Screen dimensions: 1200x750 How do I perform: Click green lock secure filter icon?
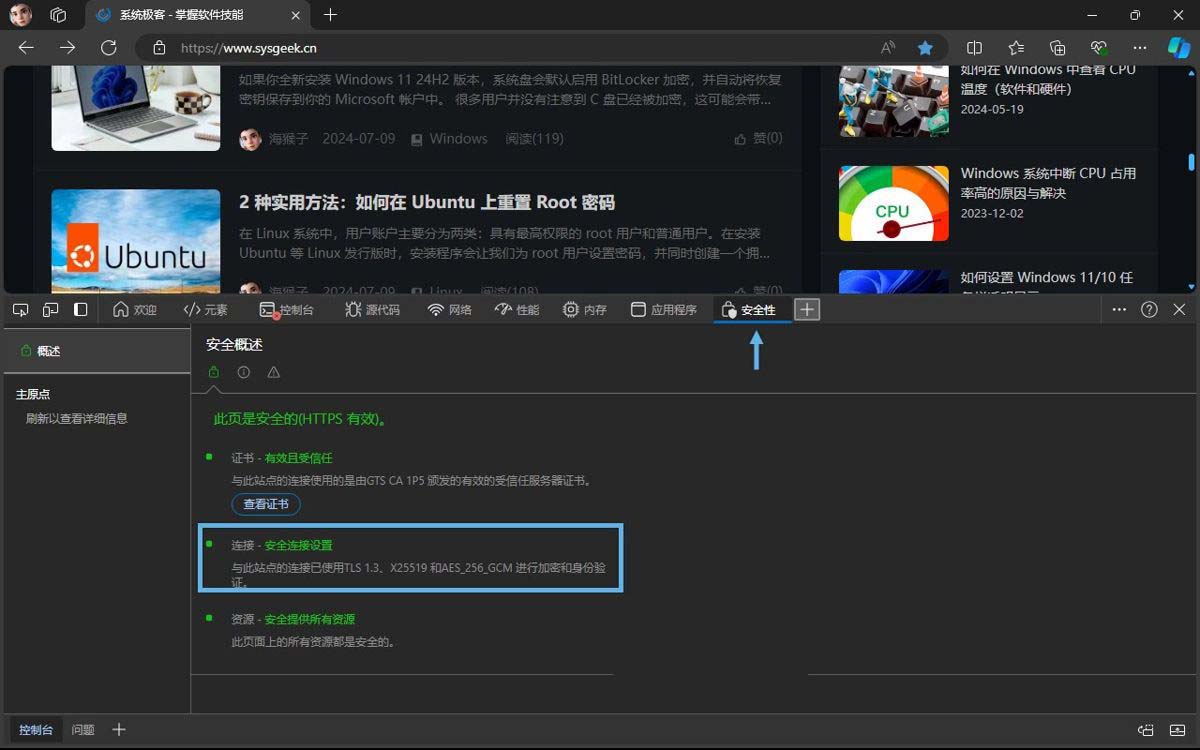[x=213, y=372]
